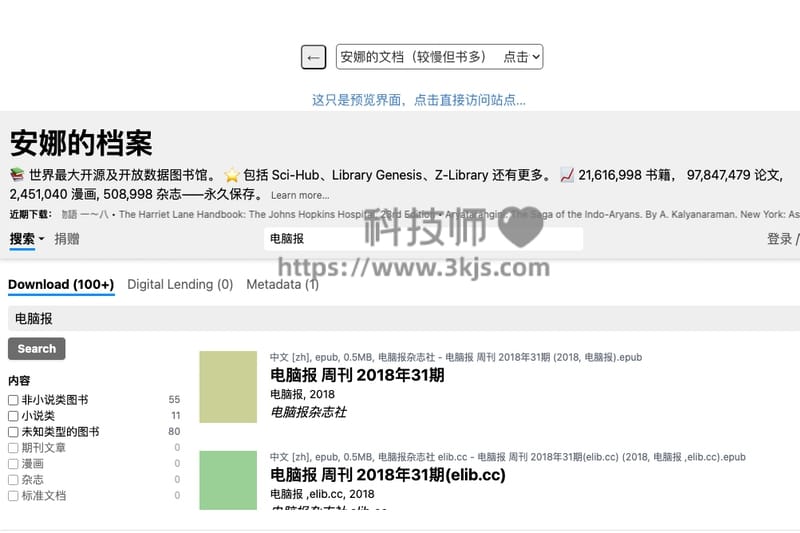The width and height of the screenshot is (800, 533).
Task: Click the books emoji icon before 世界最大开源
Action: click(17, 175)
